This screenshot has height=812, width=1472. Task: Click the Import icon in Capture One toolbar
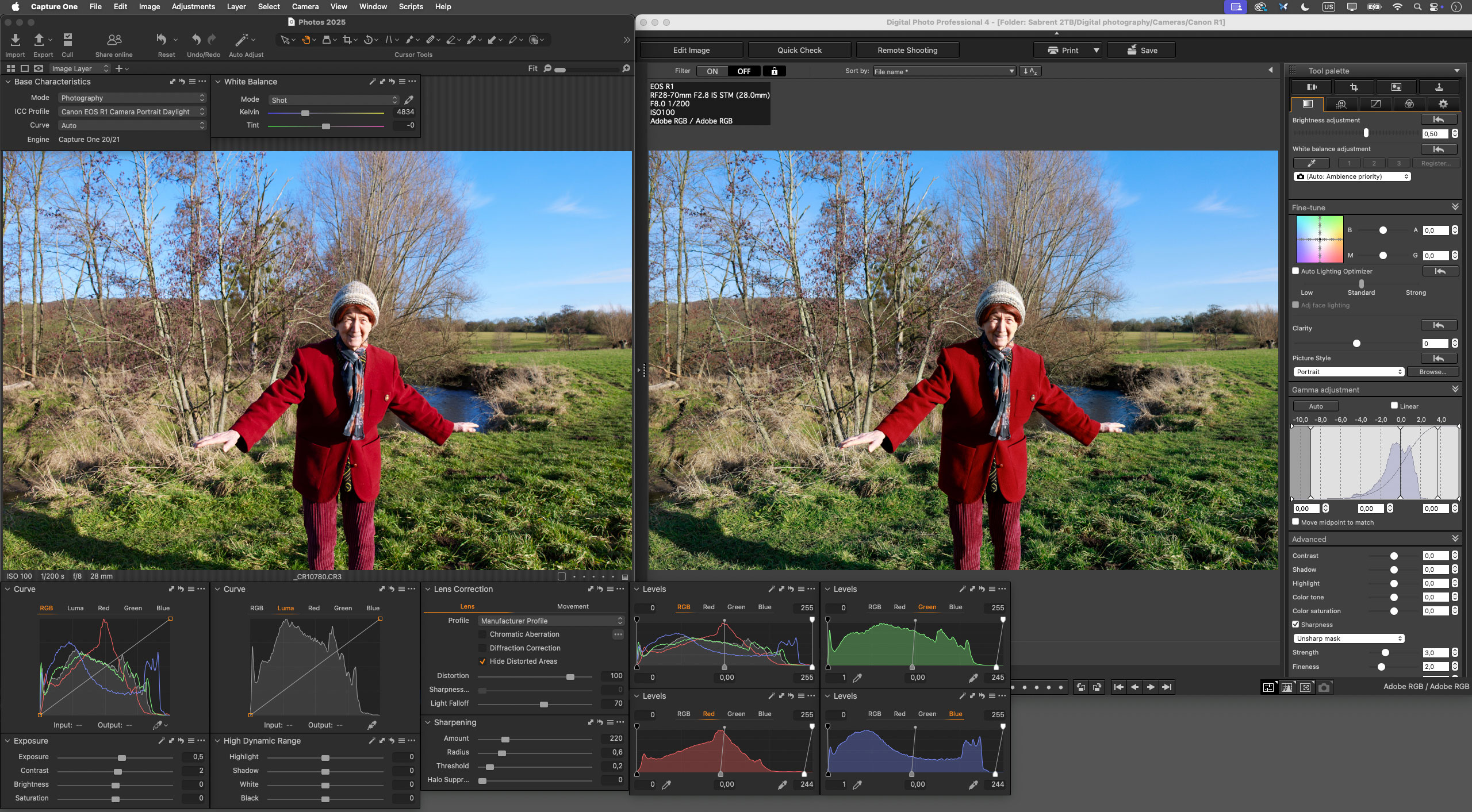(x=16, y=40)
